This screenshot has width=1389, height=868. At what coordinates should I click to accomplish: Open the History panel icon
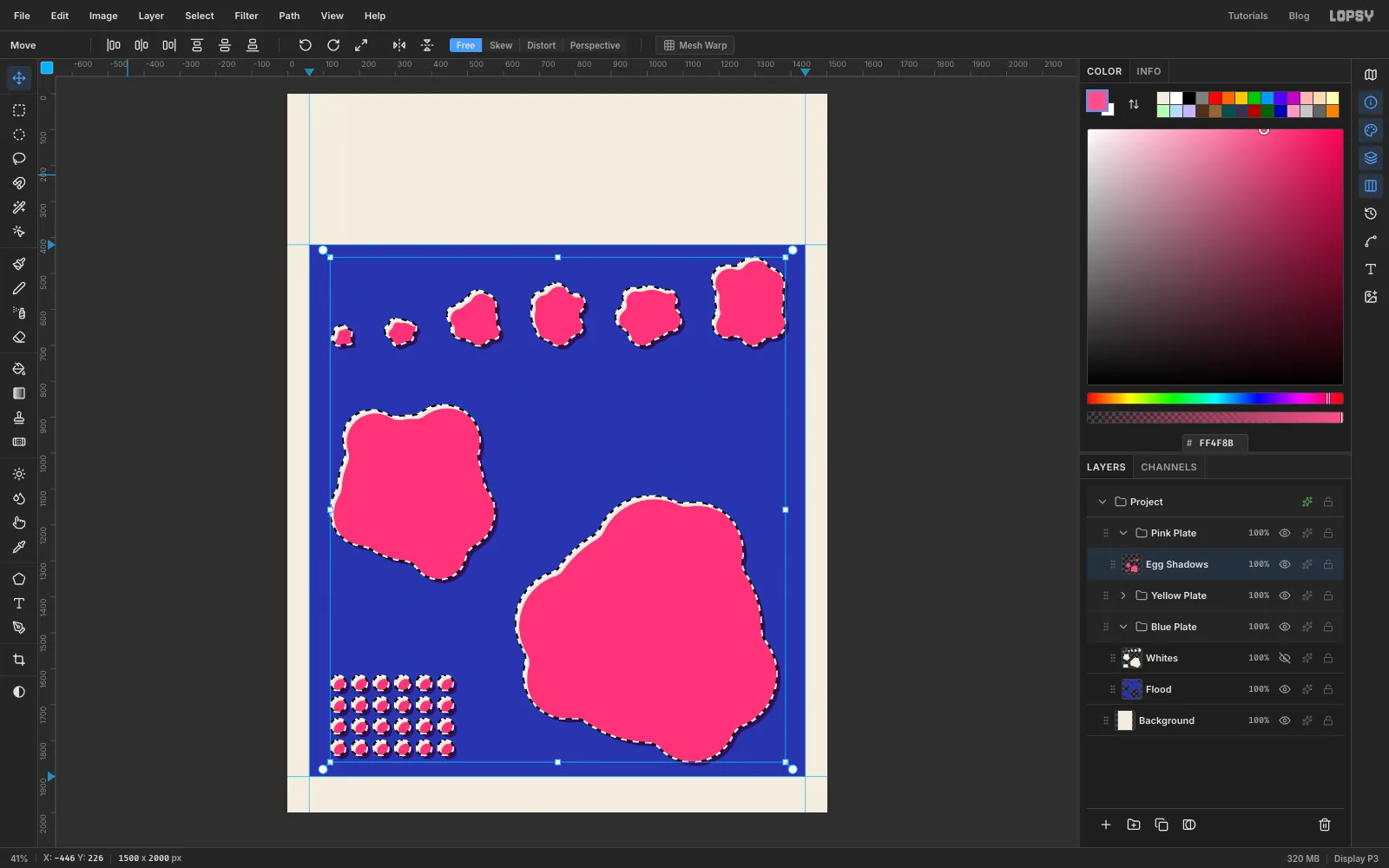point(1371,214)
